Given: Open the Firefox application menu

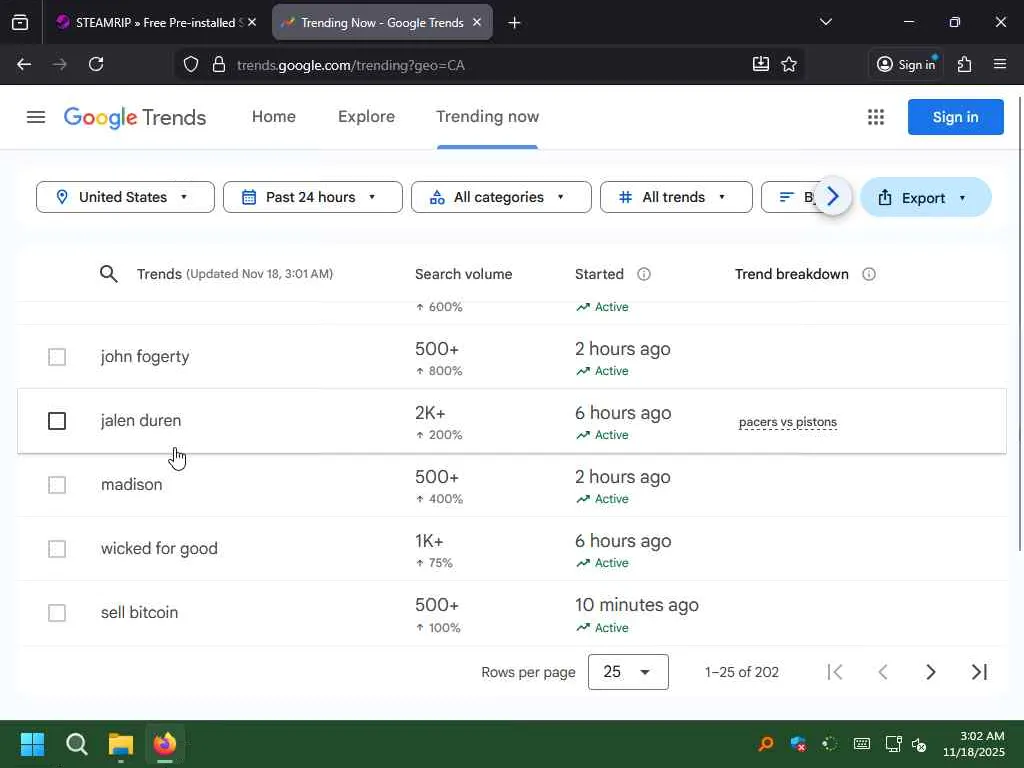Looking at the screenshot, I should tap(1000, 64).
